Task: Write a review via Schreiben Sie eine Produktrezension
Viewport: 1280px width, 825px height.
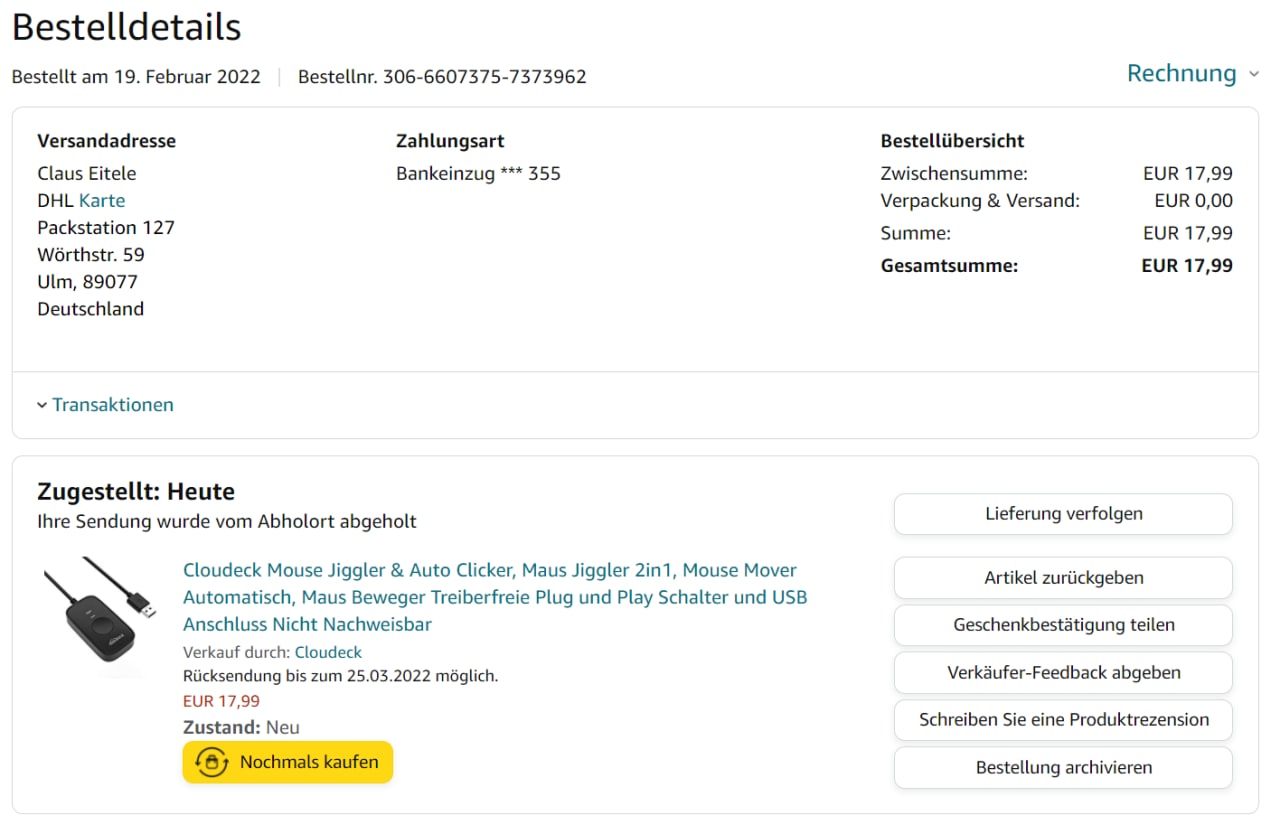Action: click(1063, 720)
